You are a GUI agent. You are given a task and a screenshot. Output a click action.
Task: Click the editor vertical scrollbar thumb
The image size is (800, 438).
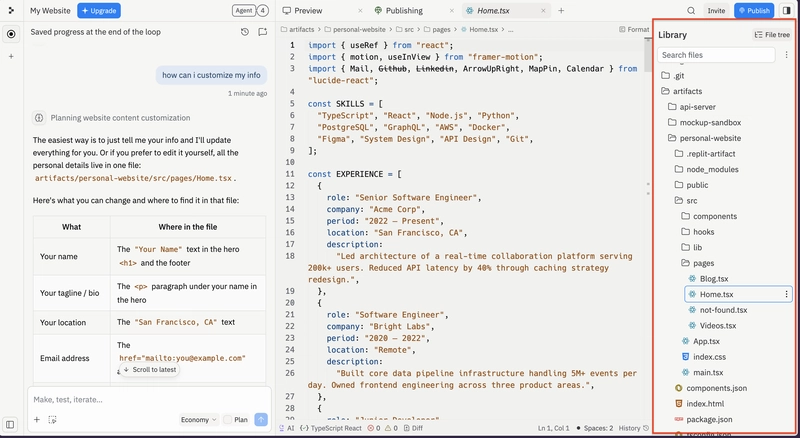tap(648, 56)
